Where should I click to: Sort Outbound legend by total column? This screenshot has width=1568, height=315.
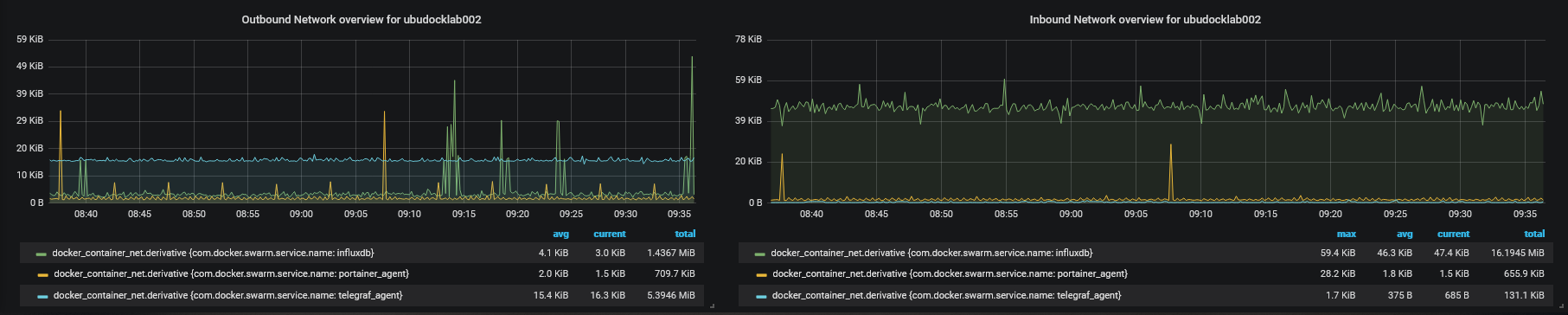click(x=685, y=234)
